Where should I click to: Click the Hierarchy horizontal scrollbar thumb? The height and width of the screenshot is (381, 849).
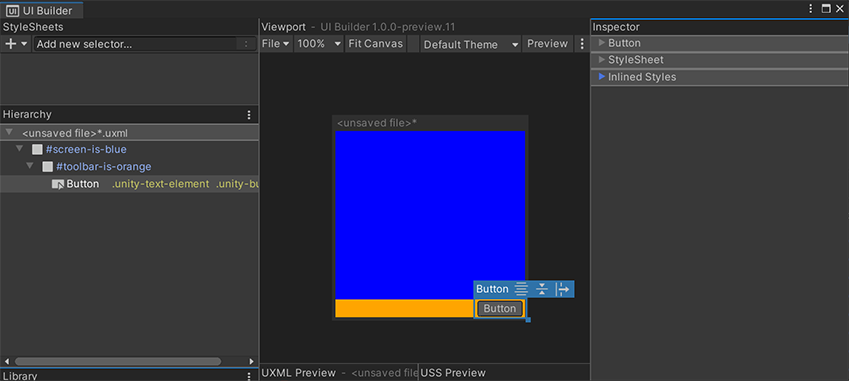click(x=118, y=362)
